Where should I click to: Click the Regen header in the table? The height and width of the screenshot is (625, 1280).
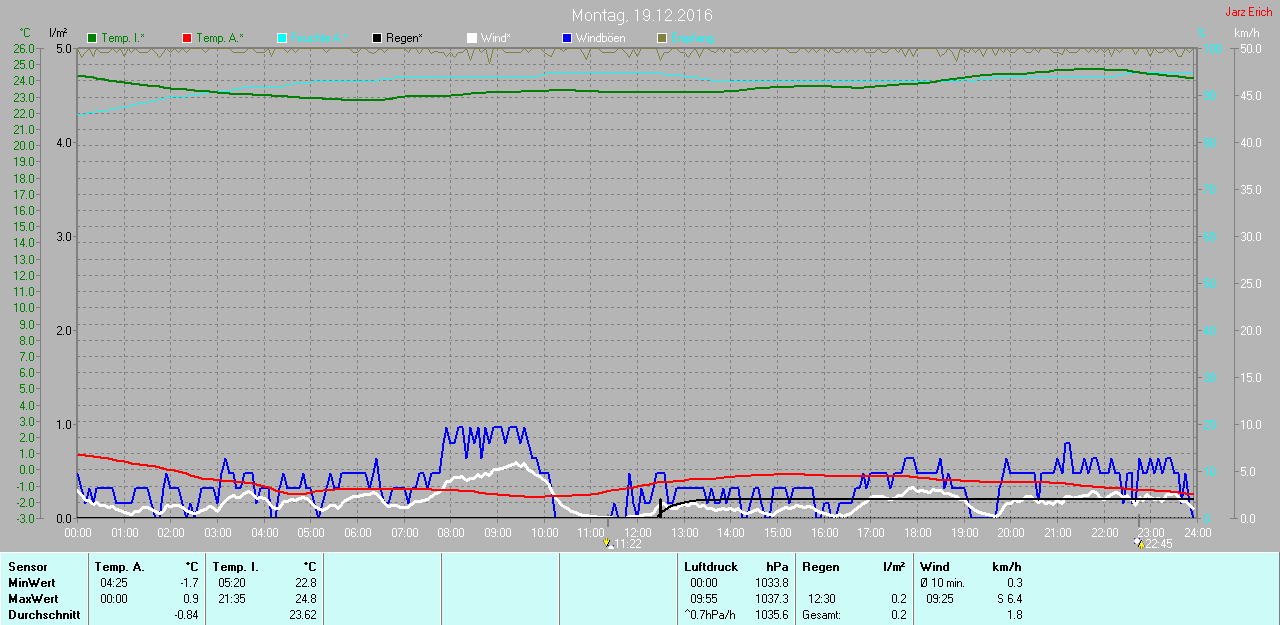(820, 567)
